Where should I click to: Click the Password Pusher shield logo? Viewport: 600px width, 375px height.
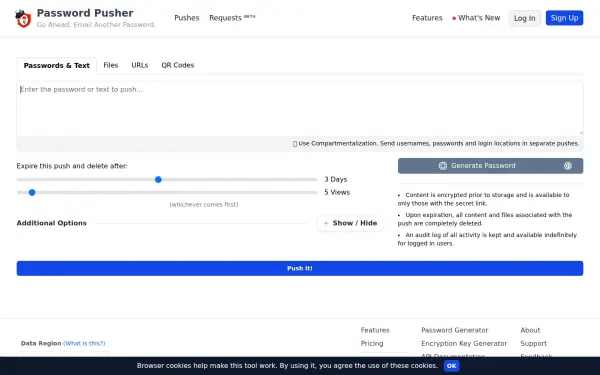coord(23,18)
